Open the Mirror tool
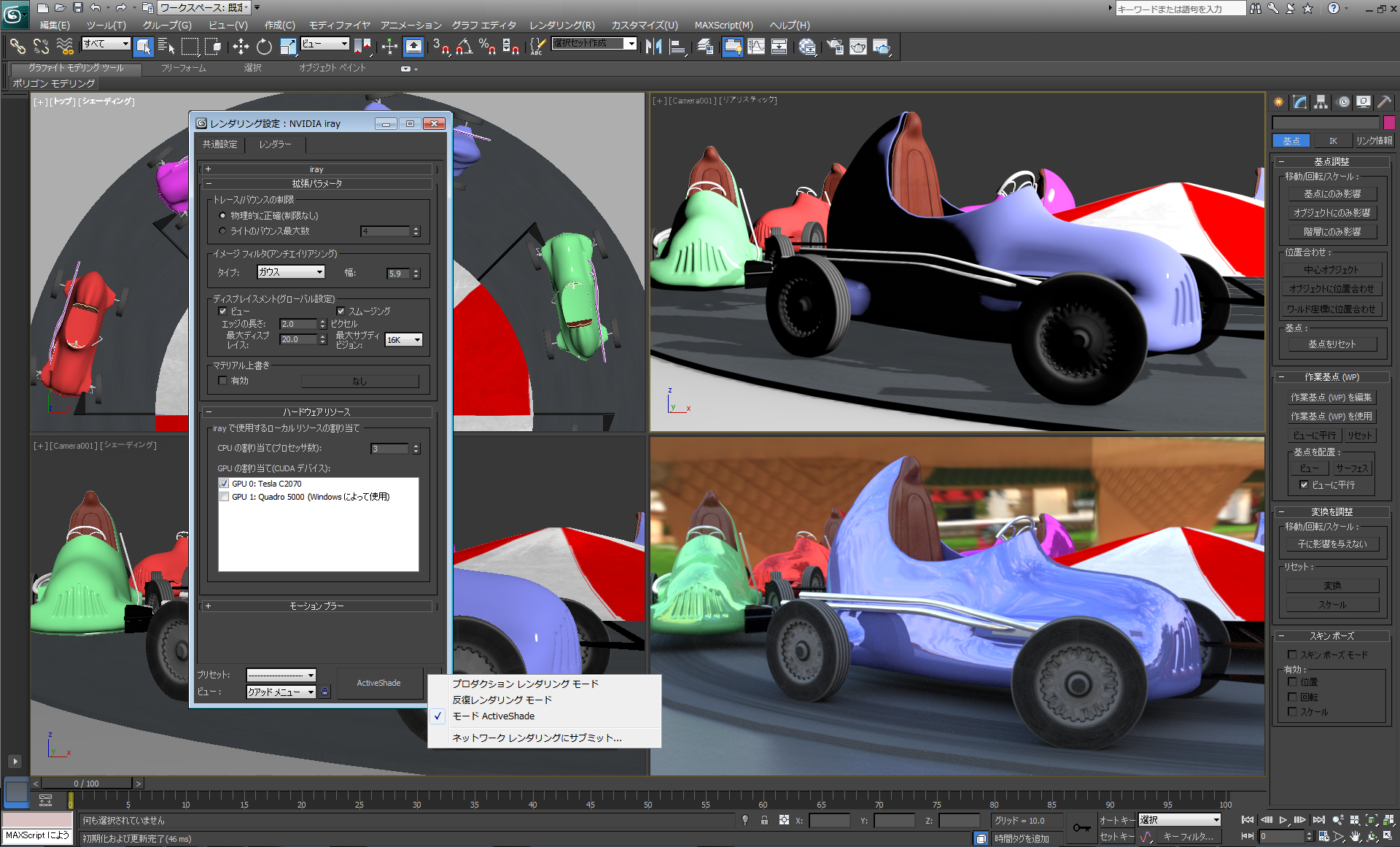This screenshot has width=1400, height=847. pos(653,47)
